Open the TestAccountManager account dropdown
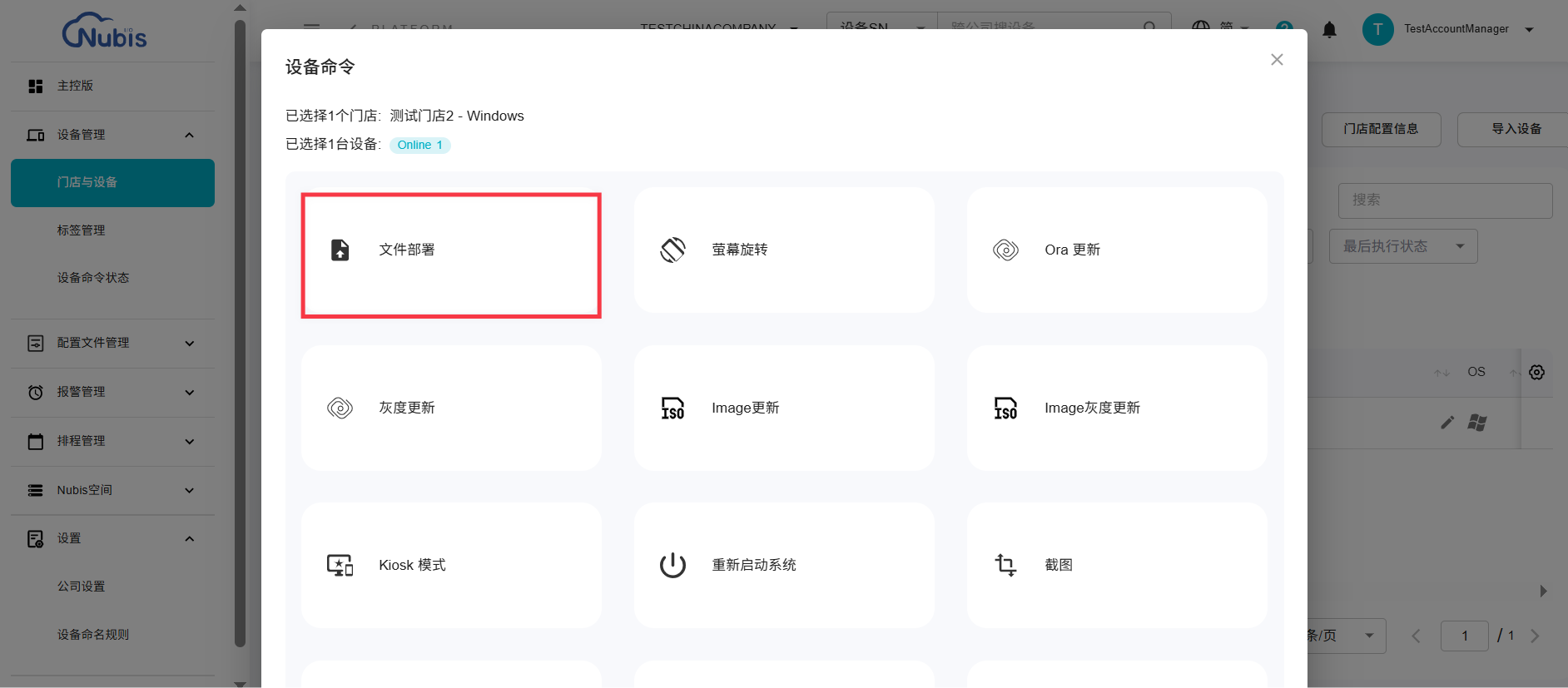The width and height of the screenshot is (1568, 688). coord(1469,29)
